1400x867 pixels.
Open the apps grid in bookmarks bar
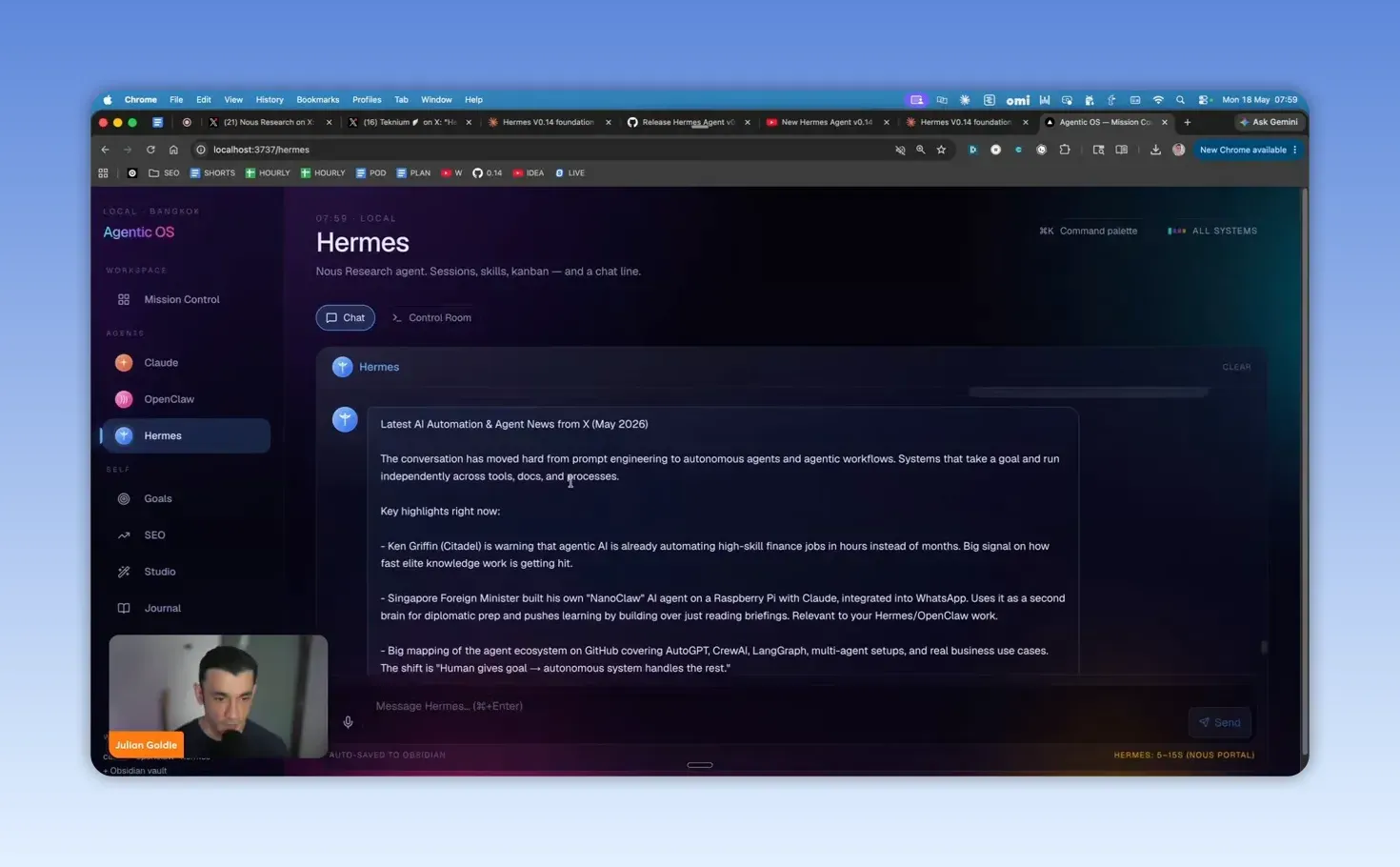click(x=103, y=173)
